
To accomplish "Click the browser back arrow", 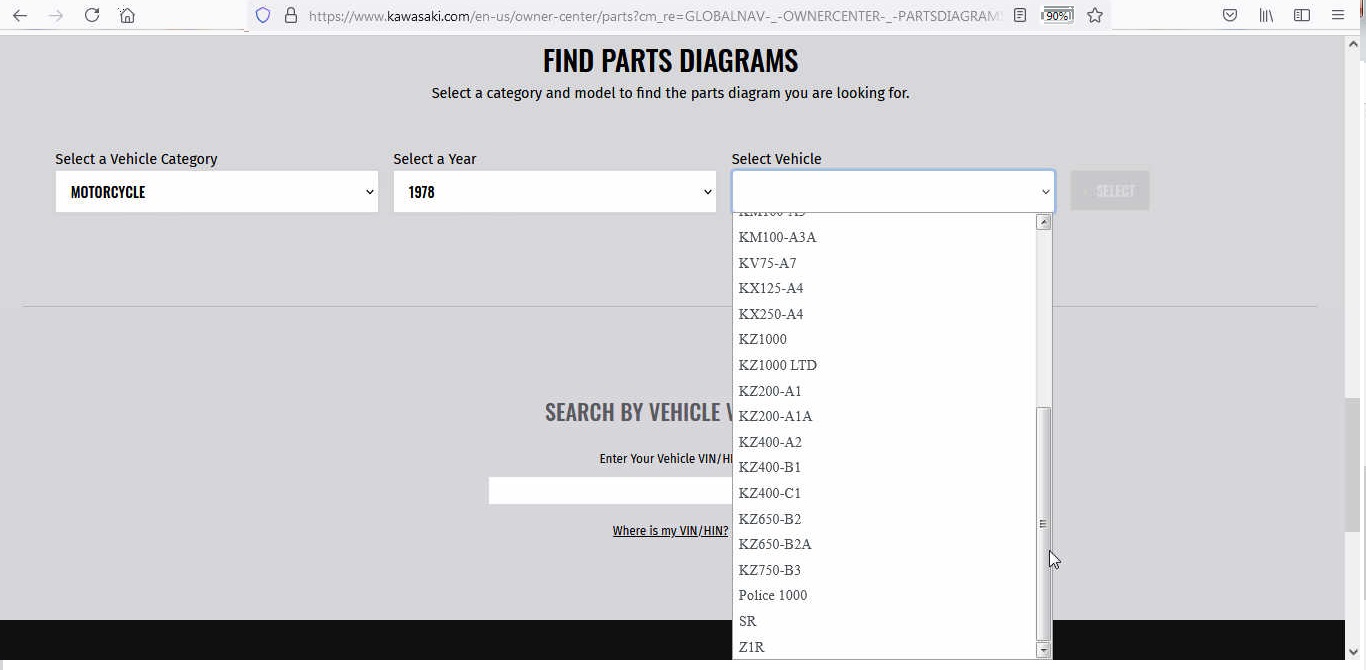I will point(20,15).
